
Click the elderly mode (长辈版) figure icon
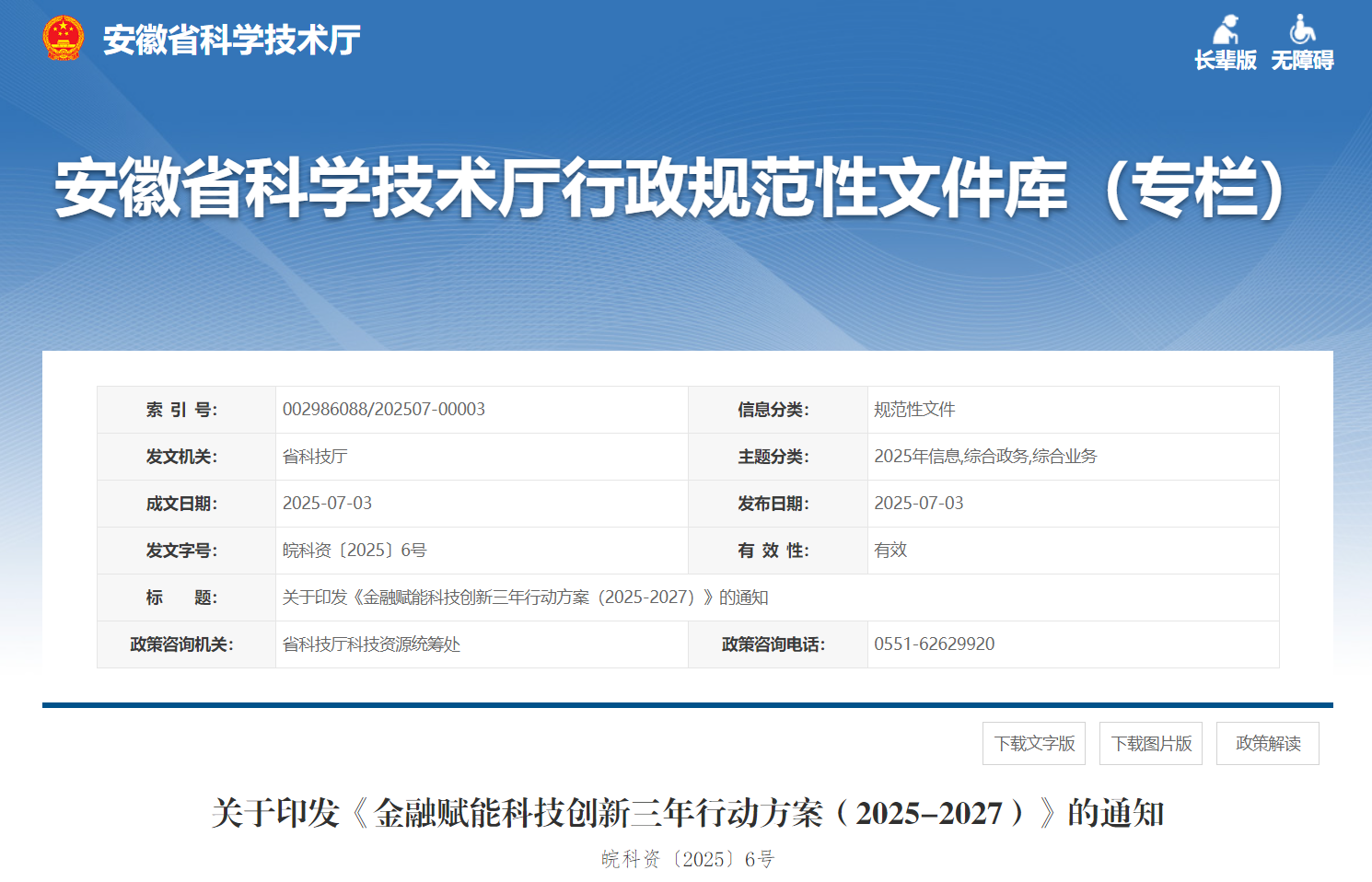click(x=1227, y=29)
